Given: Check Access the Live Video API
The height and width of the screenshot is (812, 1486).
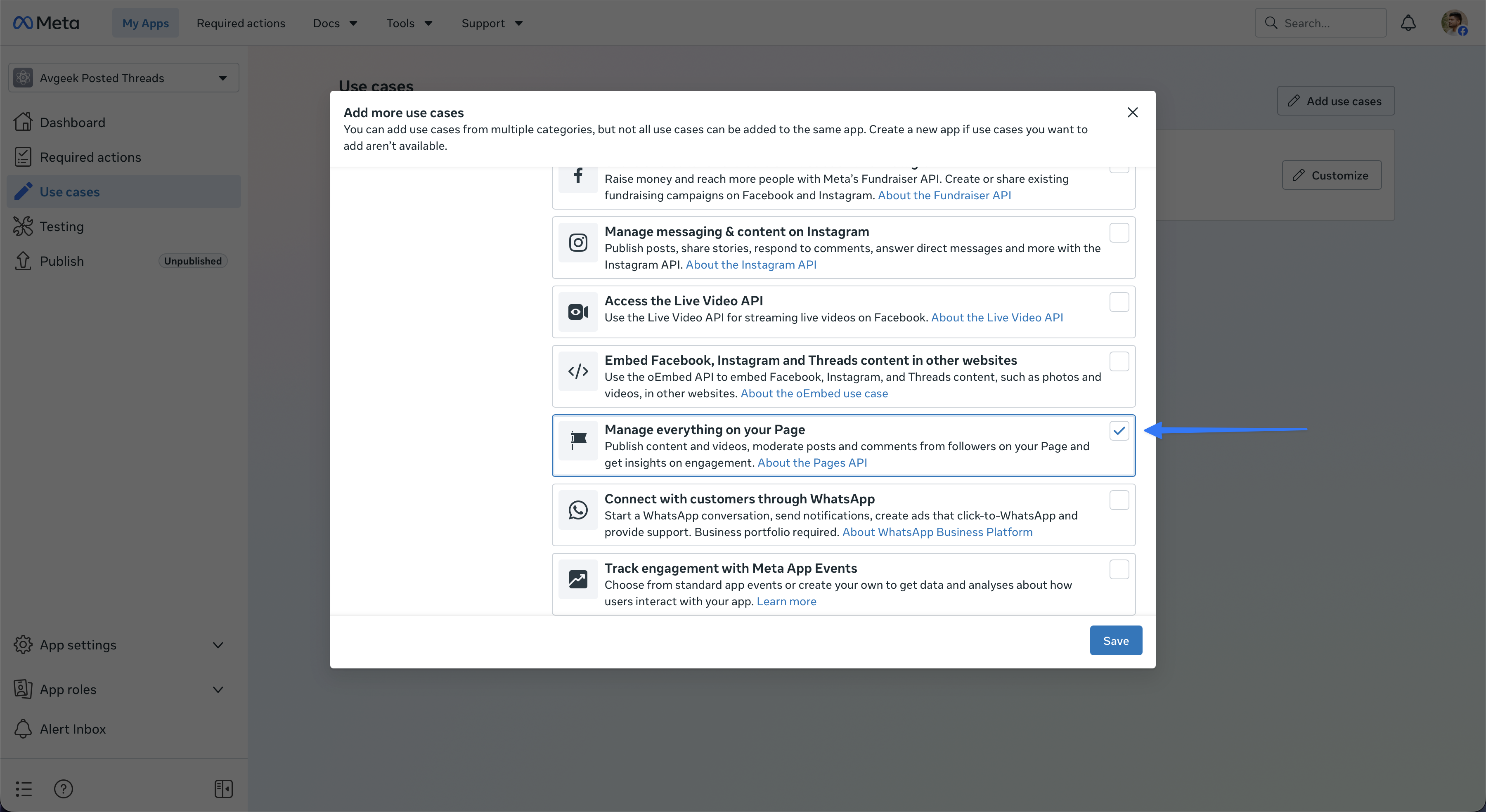Looking at the screenshot, I should click(1119, 302).
